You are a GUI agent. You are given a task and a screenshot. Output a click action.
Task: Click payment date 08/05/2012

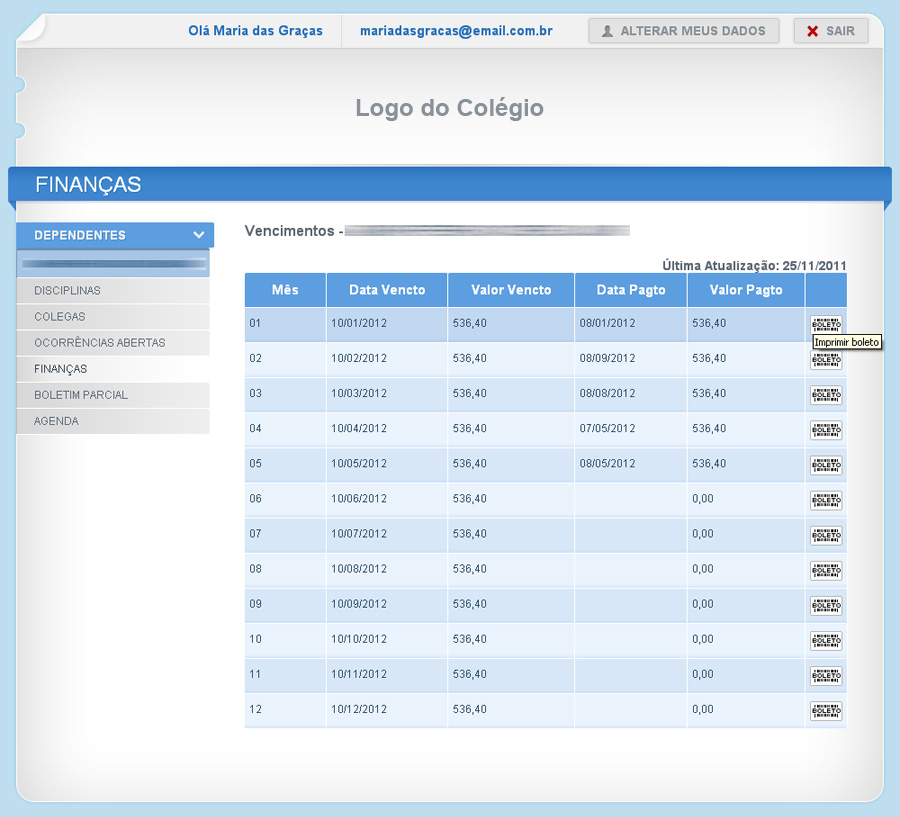tap(607, 463)
